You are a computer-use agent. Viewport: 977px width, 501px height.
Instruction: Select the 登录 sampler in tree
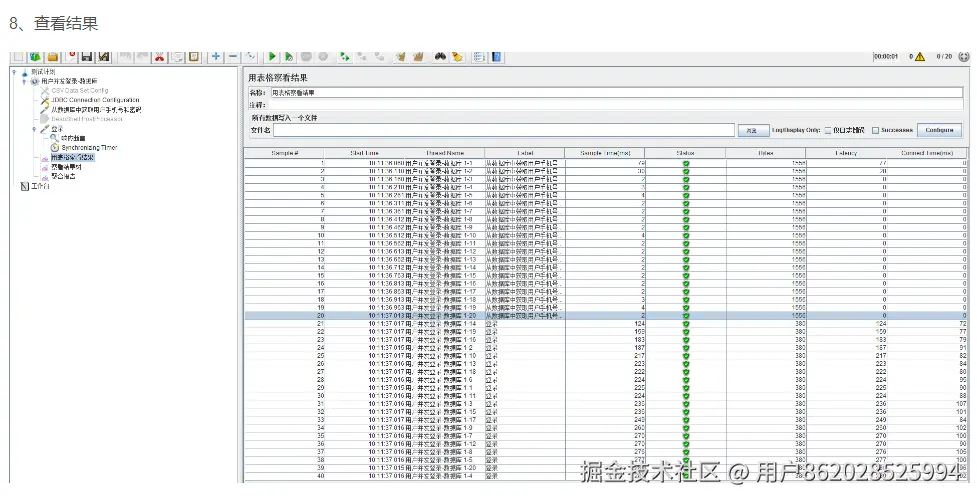tap(57, 129)
